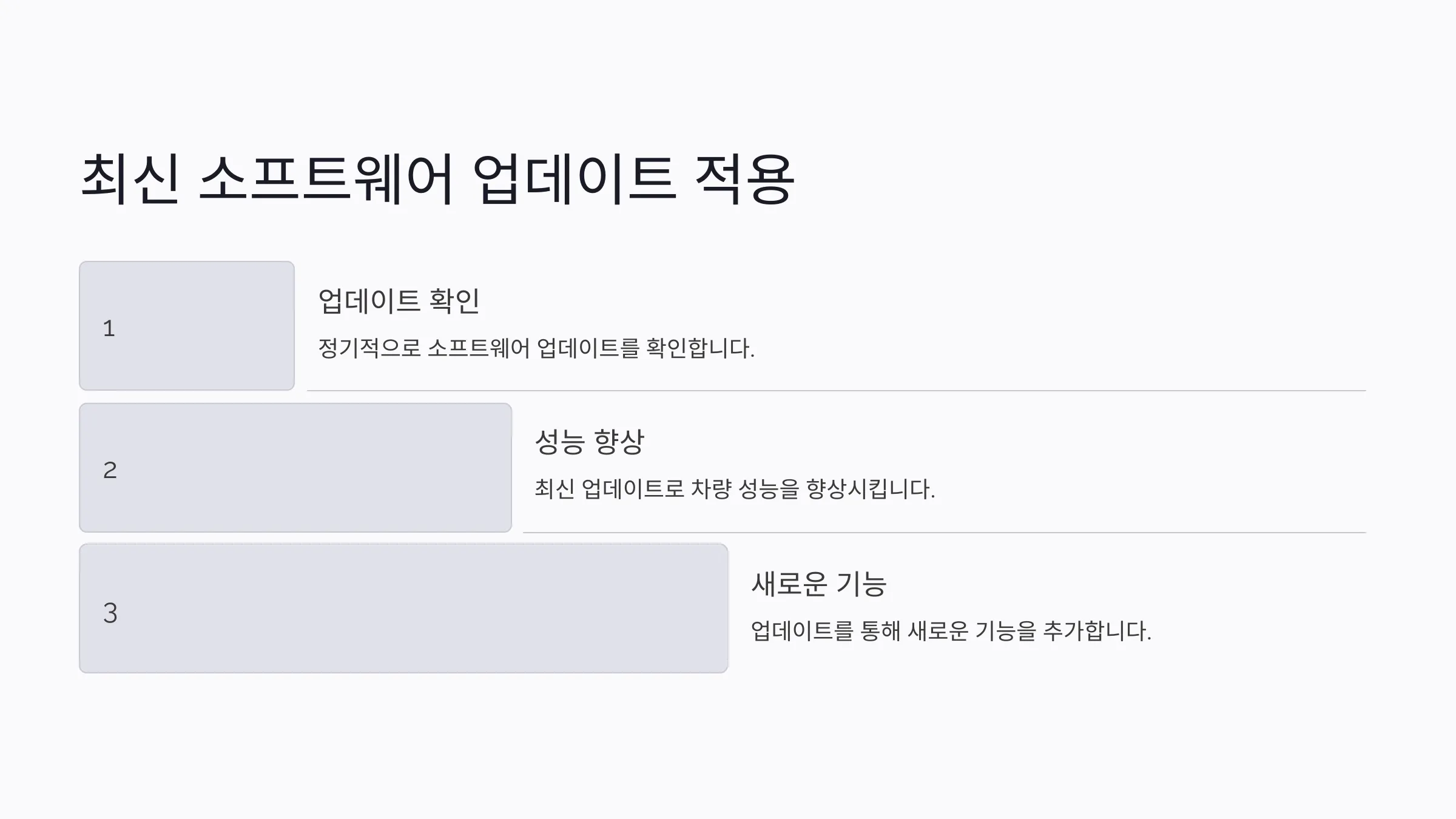Select the heading 업데이트 확인
The image size is (1456, 819).
pos(399,301)
